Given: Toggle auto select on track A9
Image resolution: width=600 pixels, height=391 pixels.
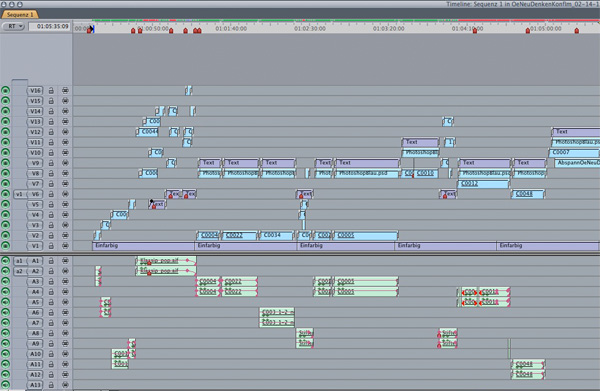Looking at the screenshot, I should [65, 344].
